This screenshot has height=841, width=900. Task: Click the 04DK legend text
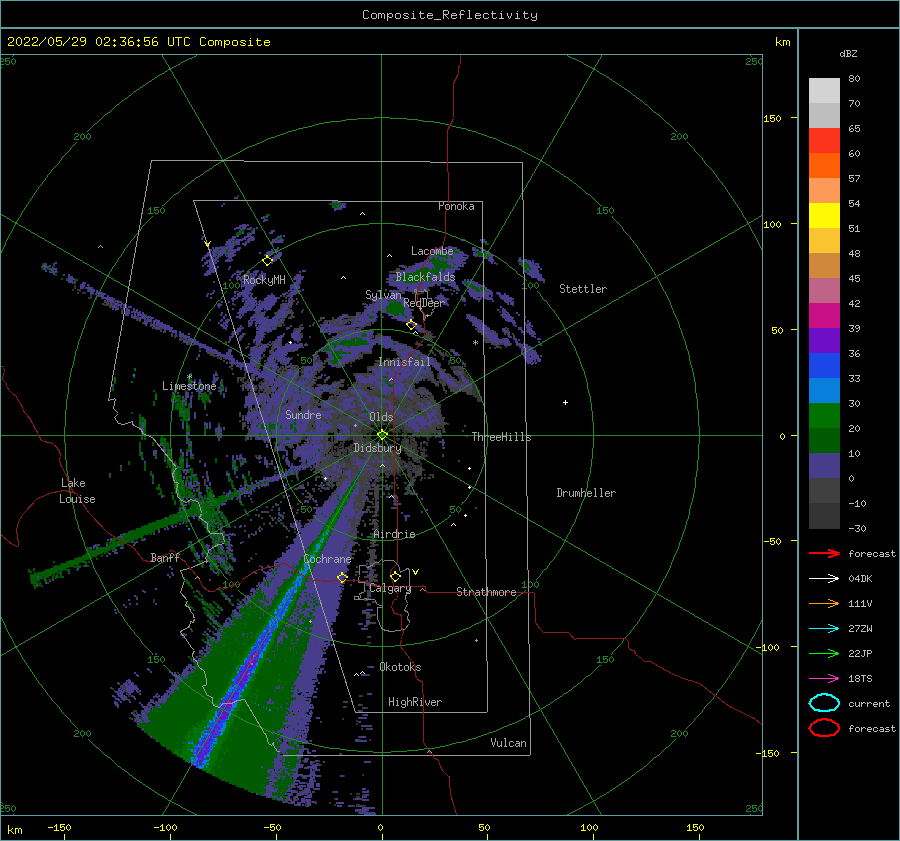tap(860, 579)
